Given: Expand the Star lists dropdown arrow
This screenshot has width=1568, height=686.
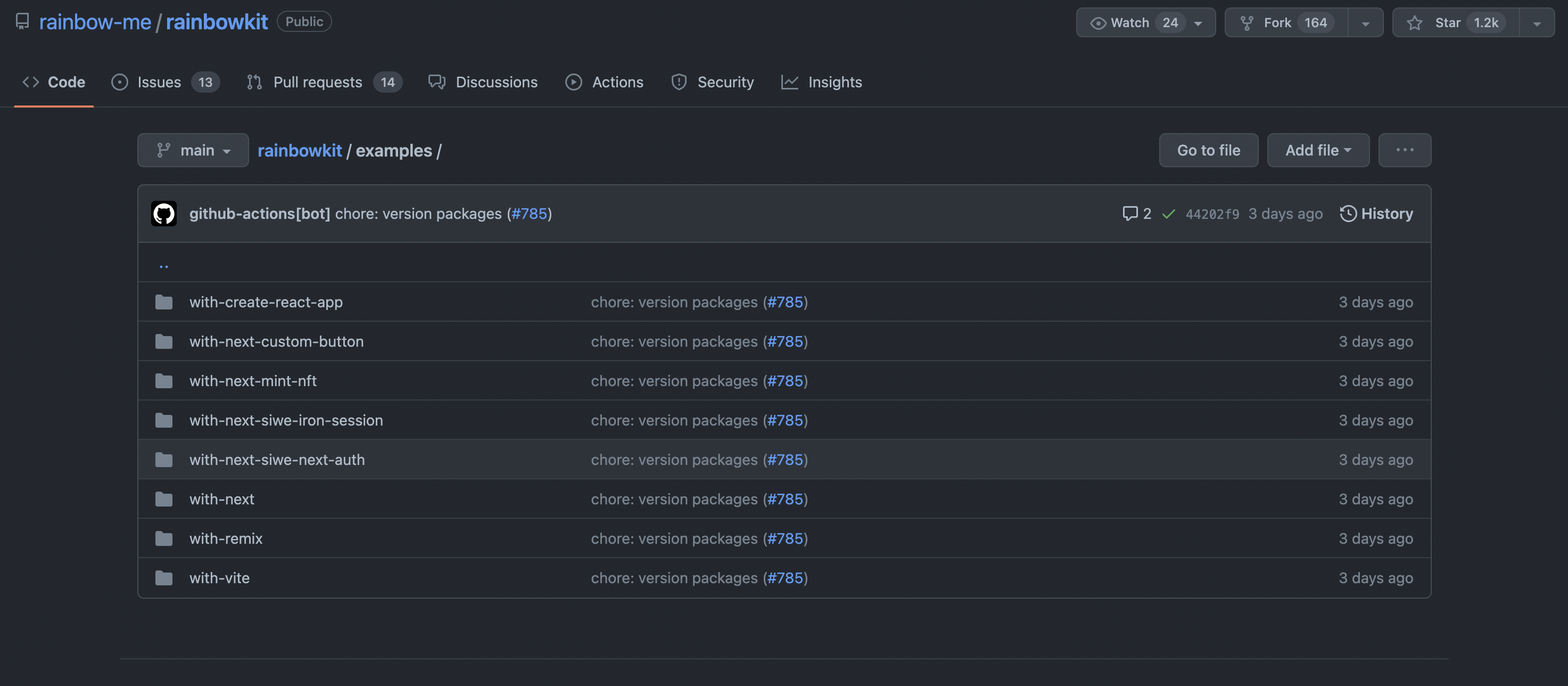Looking at the screenshot, I should click(1537, 23).
